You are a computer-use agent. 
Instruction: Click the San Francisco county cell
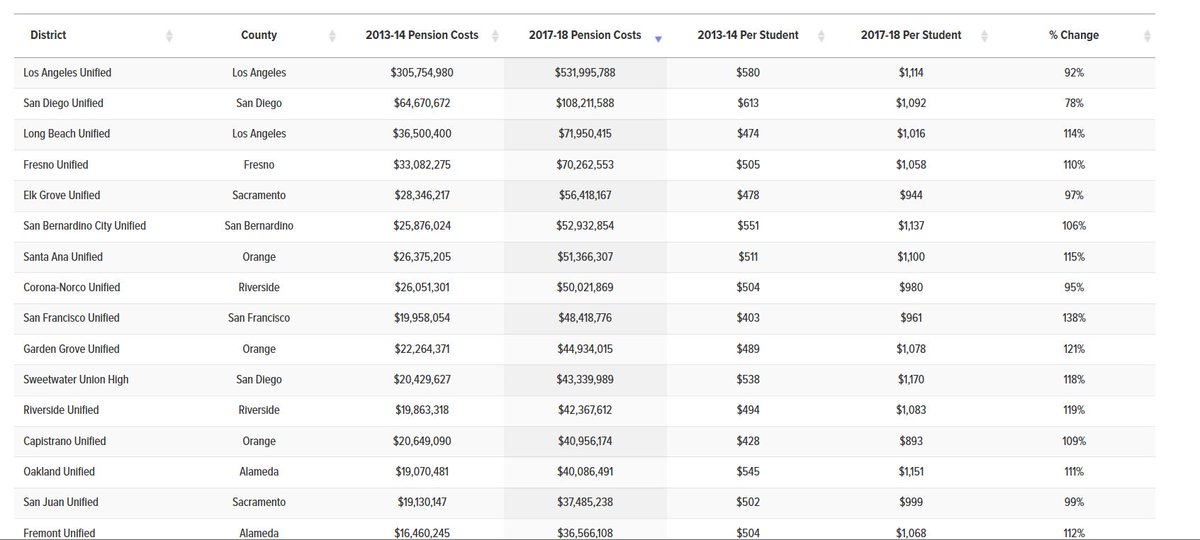(x=259, y=318)
